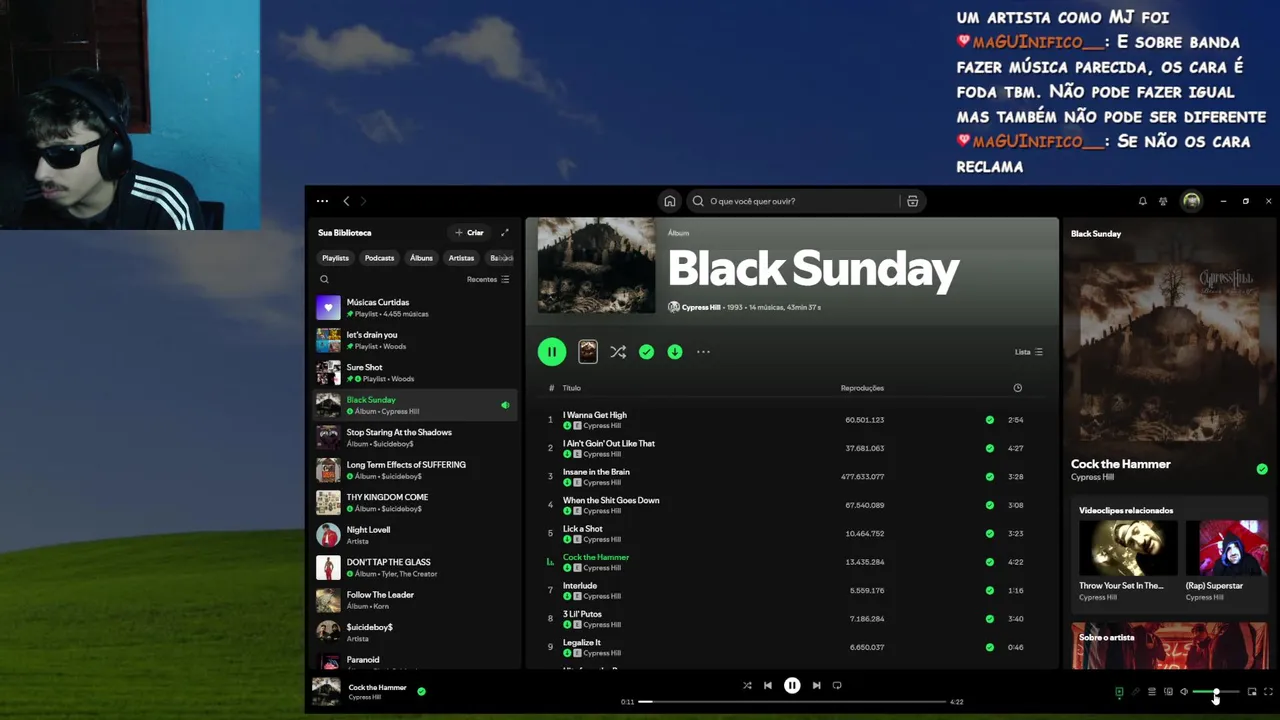This screenshot has width=1280, height=720.
Task: Go forward with the right arrow
Action: 363,201
